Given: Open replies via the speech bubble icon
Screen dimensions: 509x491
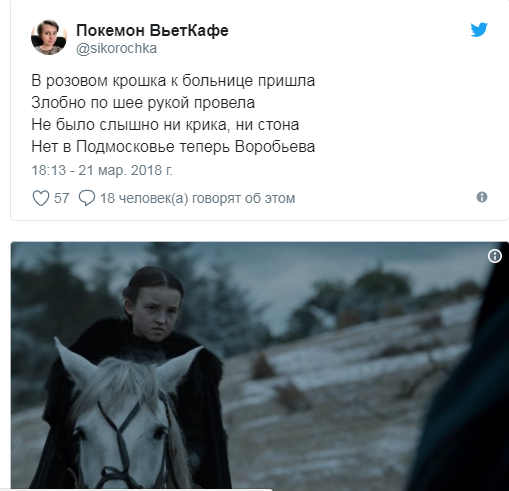Looking at the screenshot, I should pos(87,198).
